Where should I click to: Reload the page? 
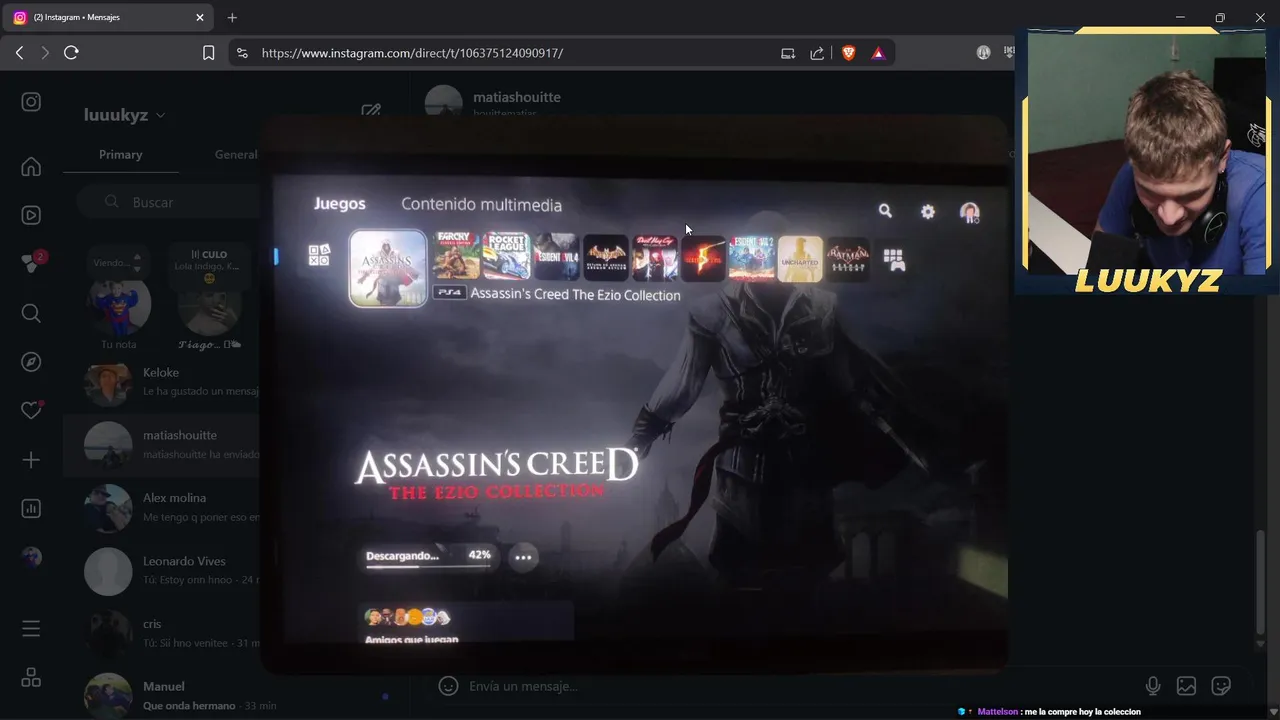71,53
